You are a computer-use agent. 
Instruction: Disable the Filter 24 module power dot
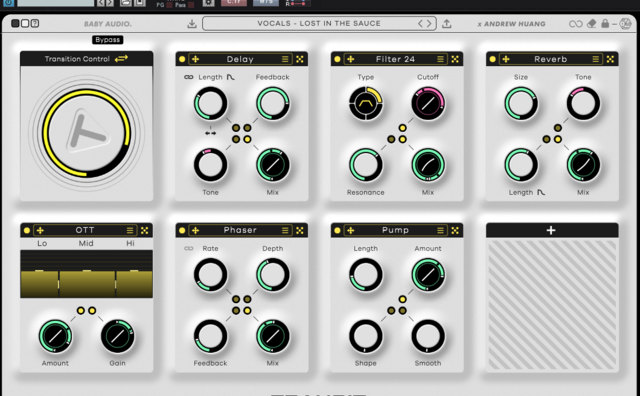(x=337, y=59)
